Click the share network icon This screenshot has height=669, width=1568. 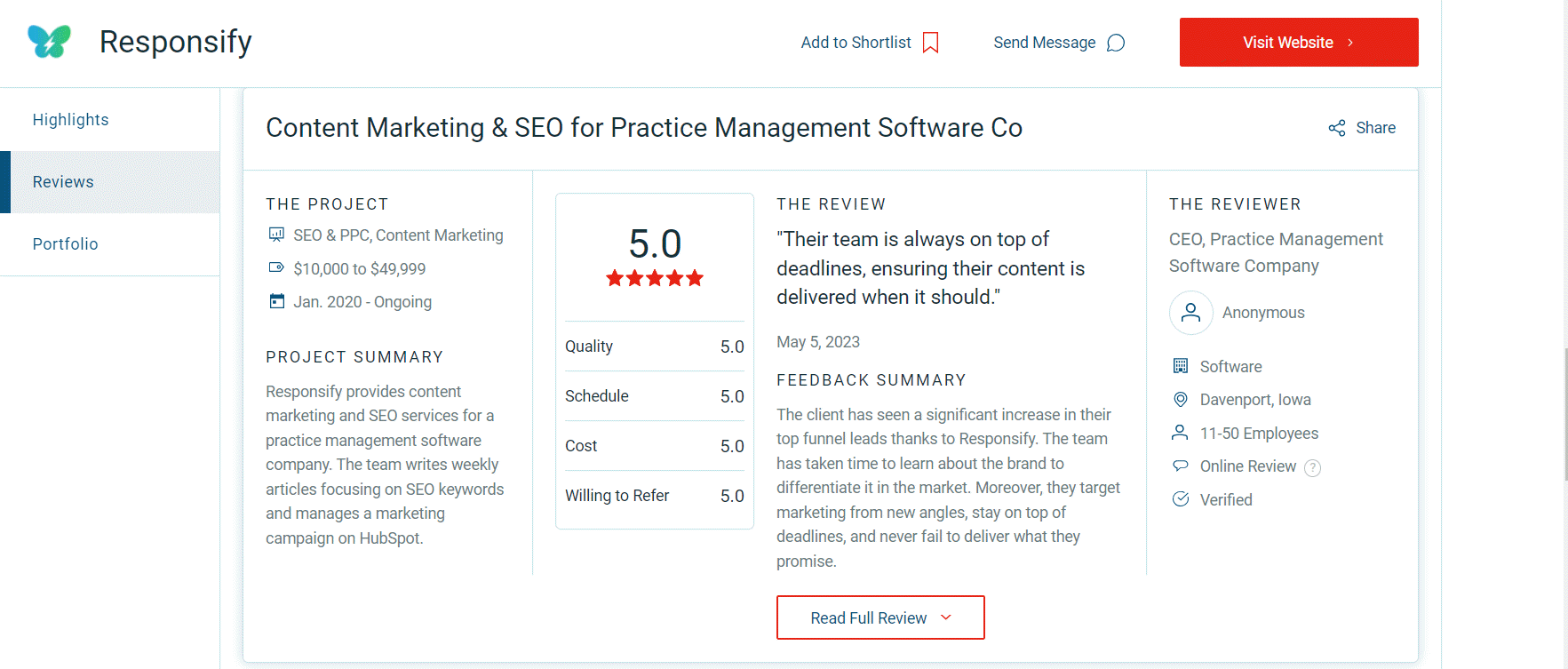(x=1337, y=128)
